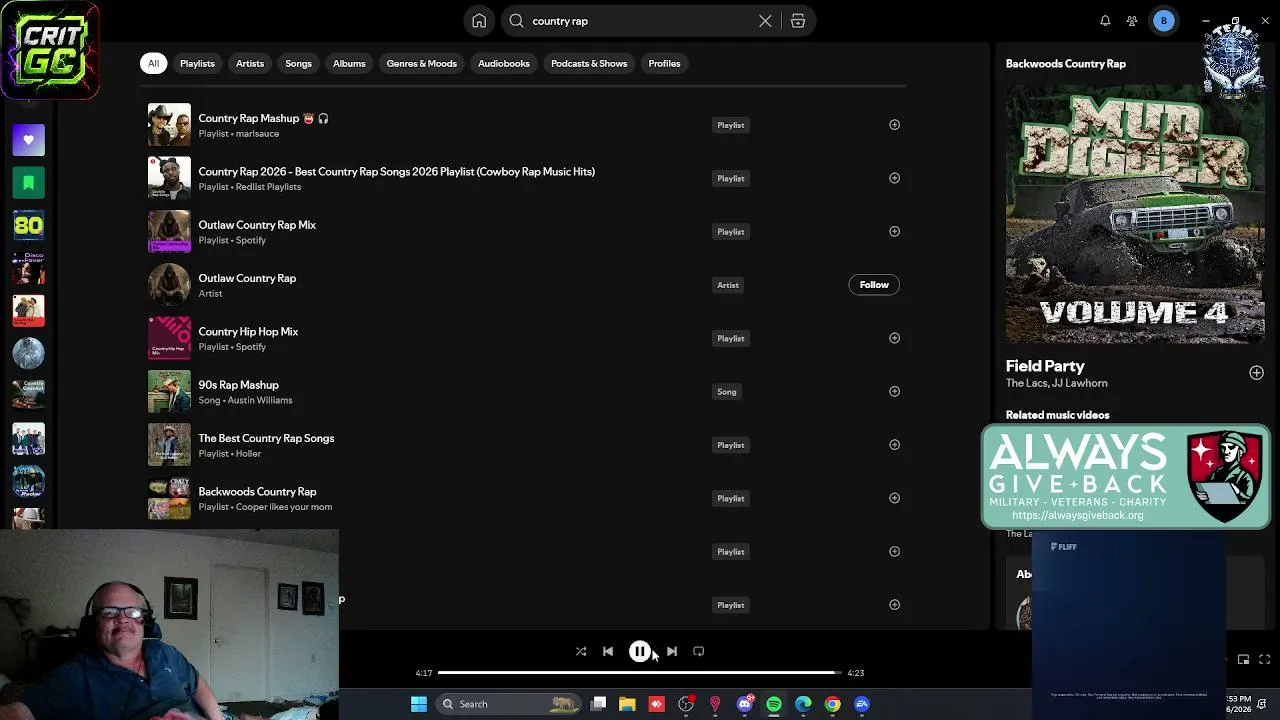
Task: Open Discord from the taskbar
Action: click(x=744, y=704)
